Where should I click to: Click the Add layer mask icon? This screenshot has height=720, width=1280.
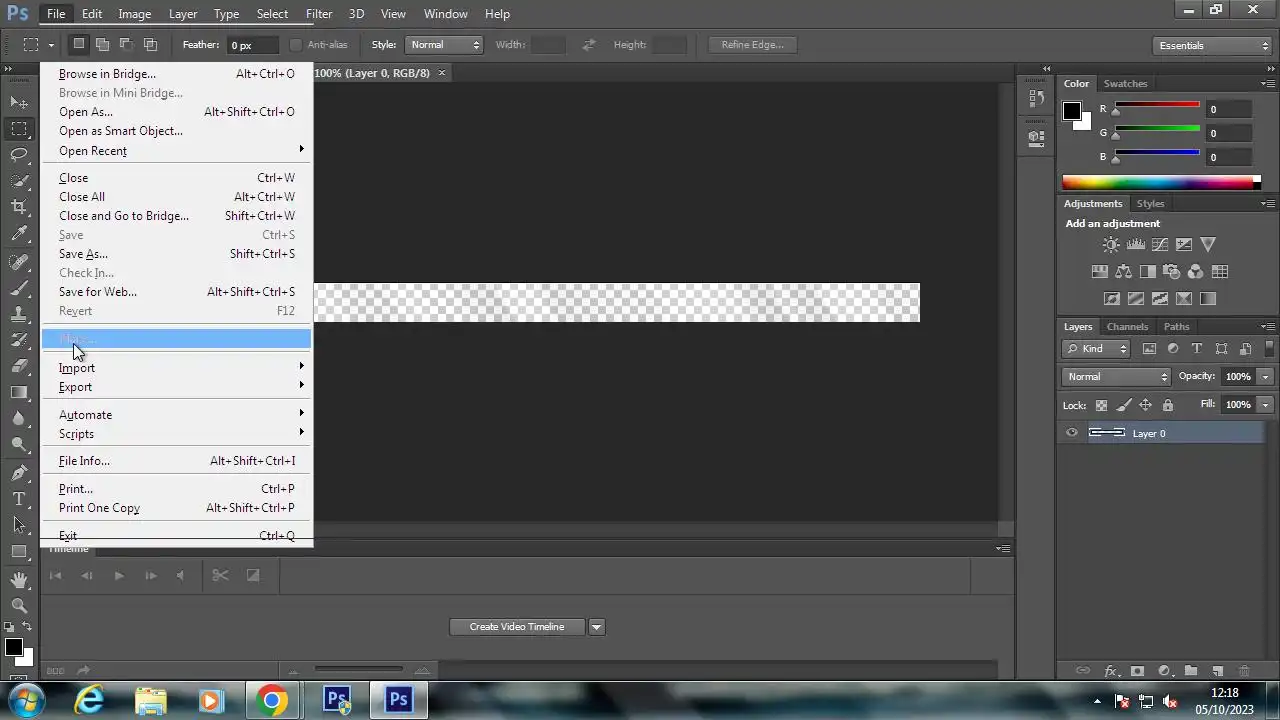1137,671
